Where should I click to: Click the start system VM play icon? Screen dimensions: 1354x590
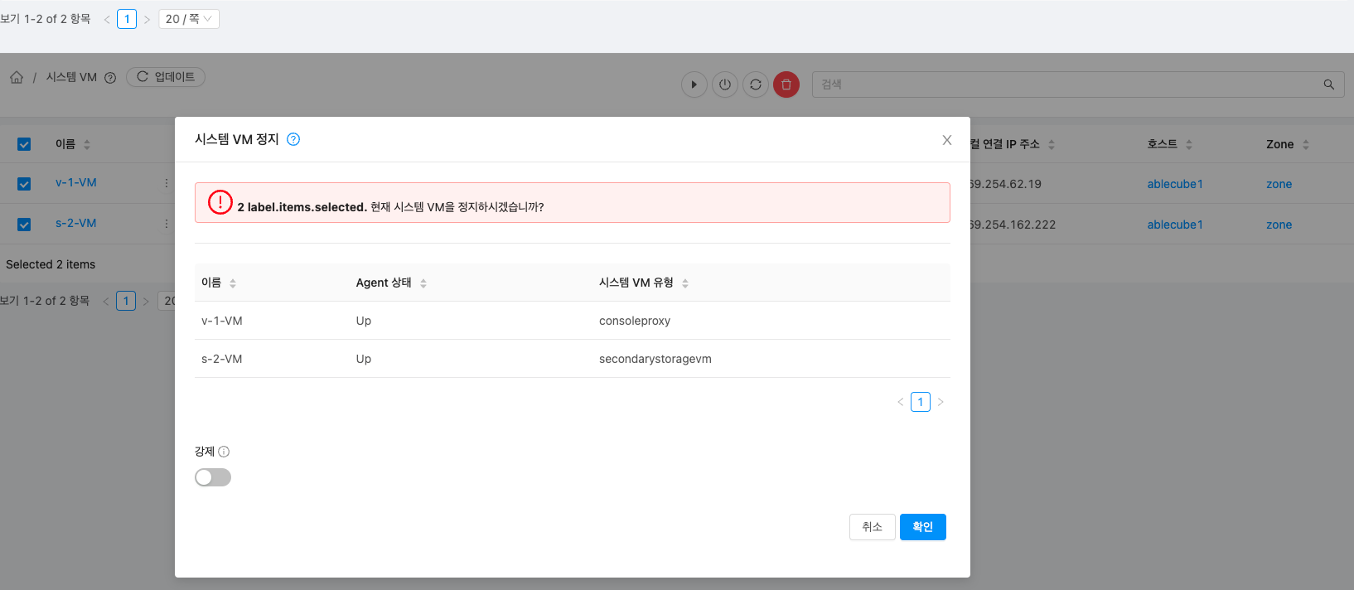[694, 85]
